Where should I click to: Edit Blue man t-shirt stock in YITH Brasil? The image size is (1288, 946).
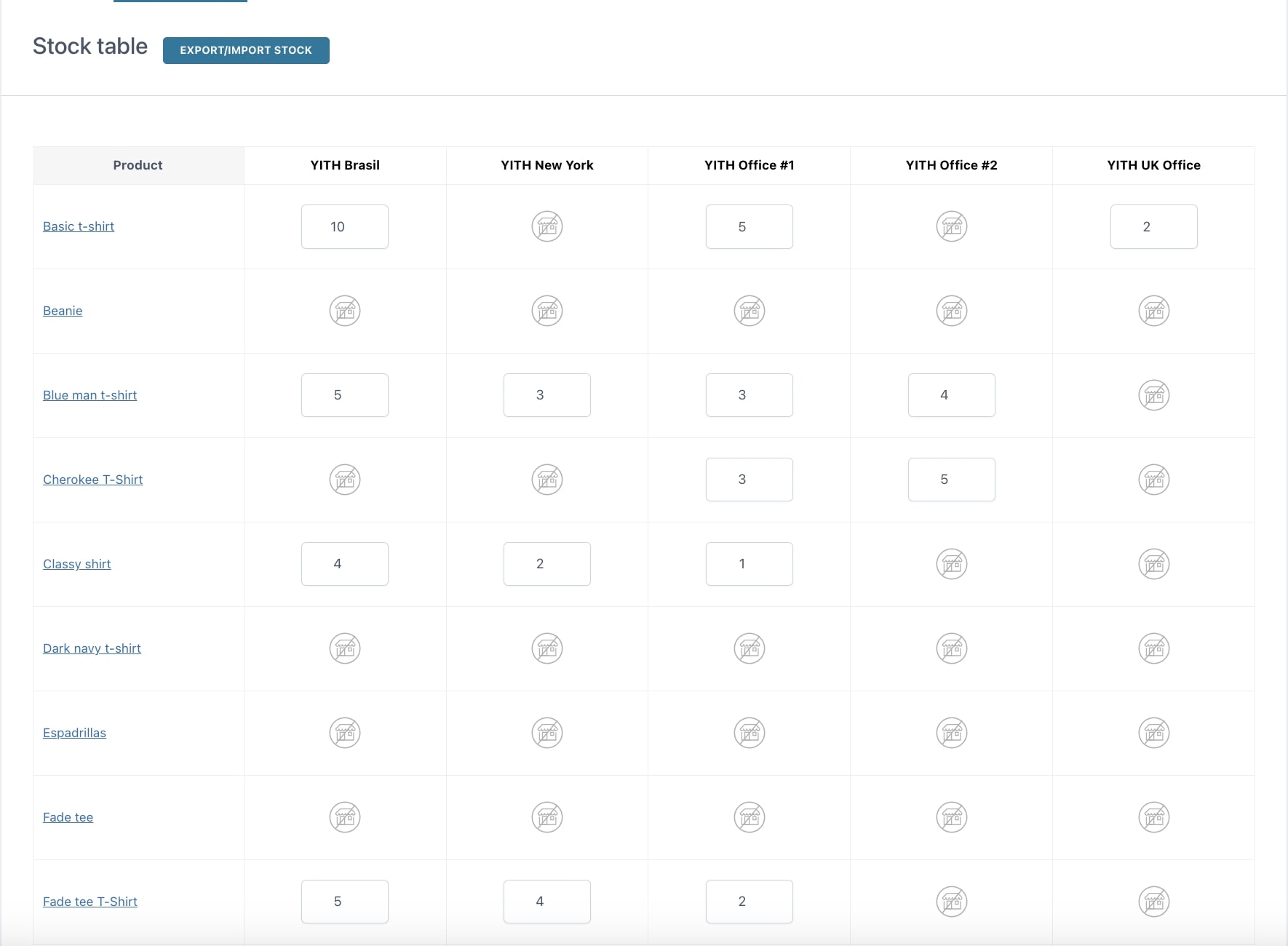(345, 395)
